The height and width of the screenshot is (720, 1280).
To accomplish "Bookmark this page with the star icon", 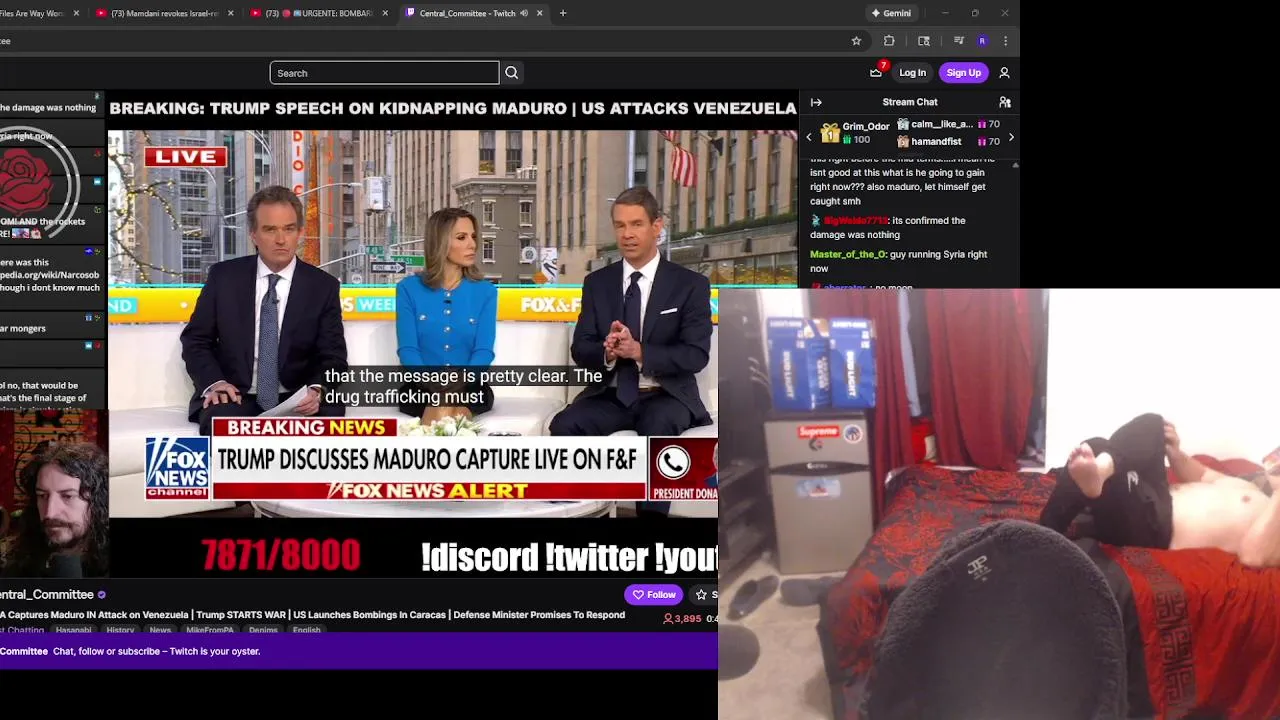I will pos(856,41).
